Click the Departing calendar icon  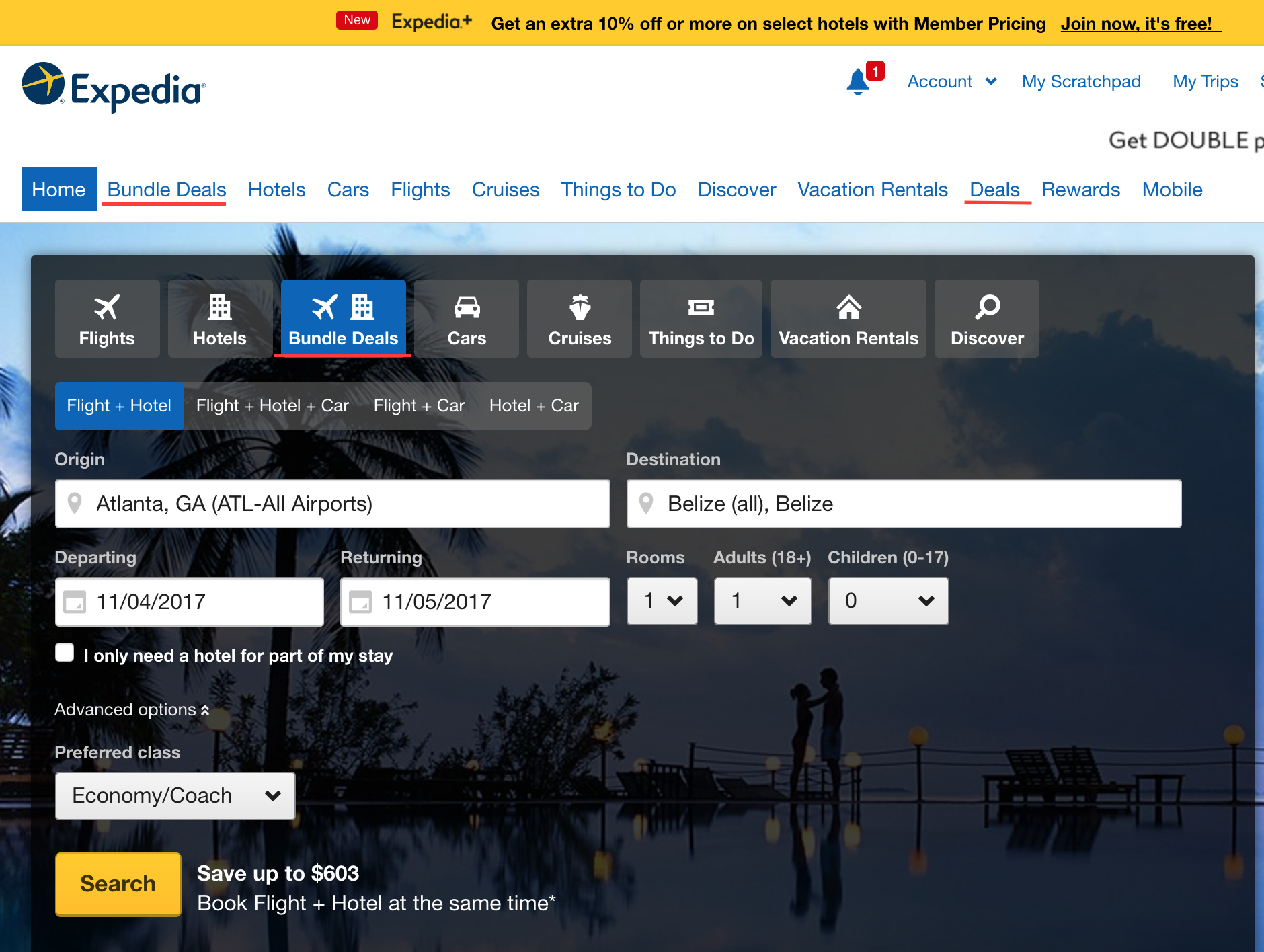pyautogui.click(x=75, y=602)
